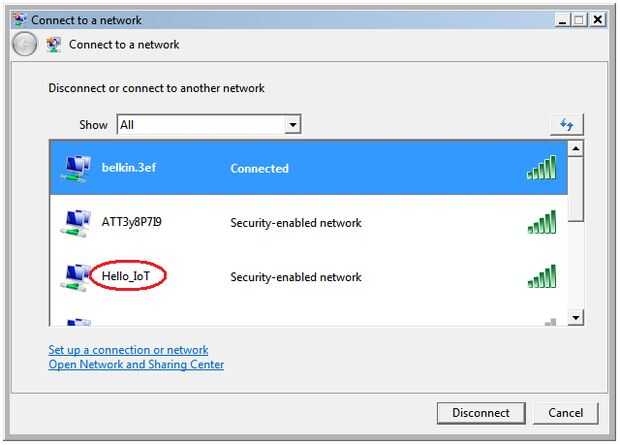620x445 pixels.
Task: Click the Hello_IoT network computer icon
Action: click(x=75, y=277)
